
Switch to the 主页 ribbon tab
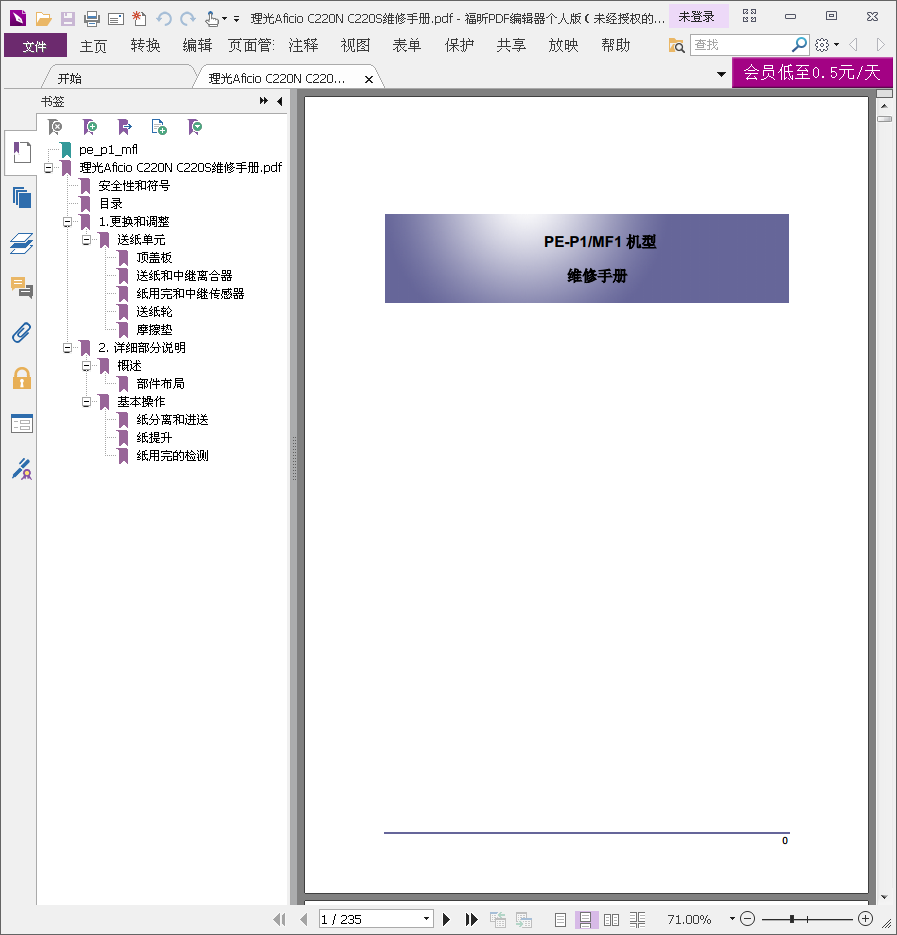pos(93,46)
